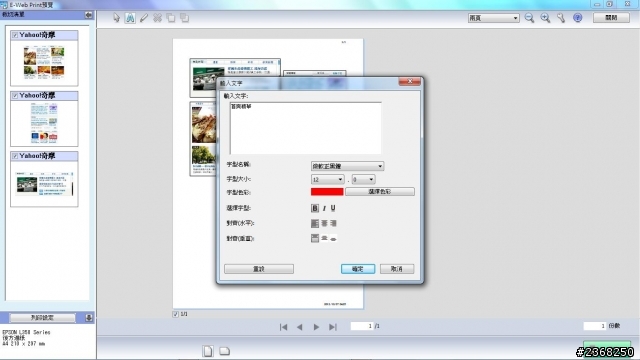Open the font name dropdown

[347, 166]
